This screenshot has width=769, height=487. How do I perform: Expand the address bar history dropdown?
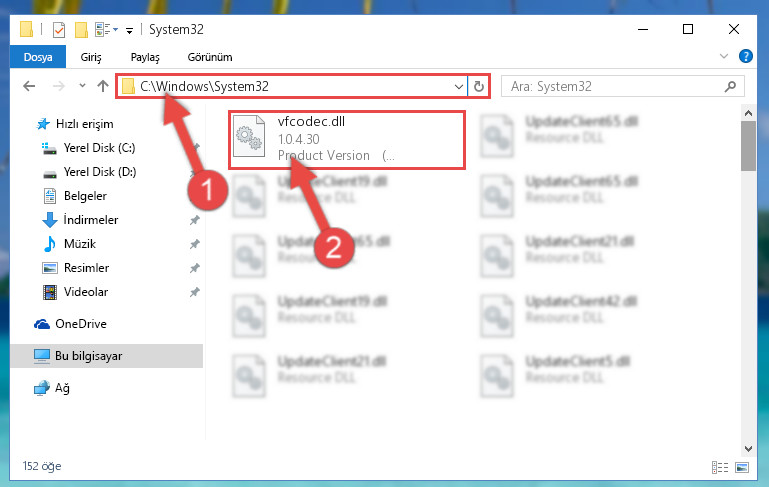click(x=459, y=87)
